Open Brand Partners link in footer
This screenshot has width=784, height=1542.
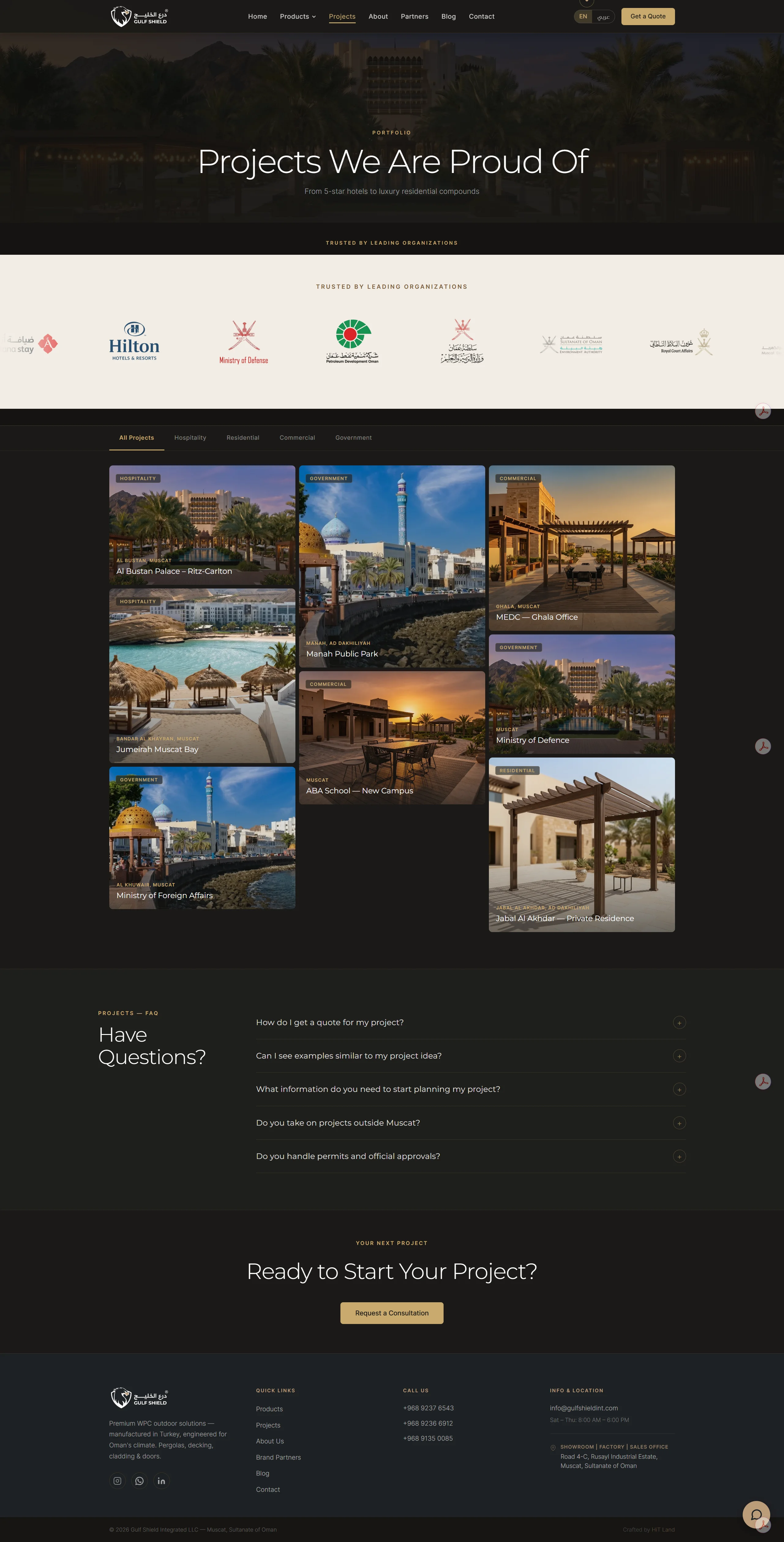point(278,1457)
